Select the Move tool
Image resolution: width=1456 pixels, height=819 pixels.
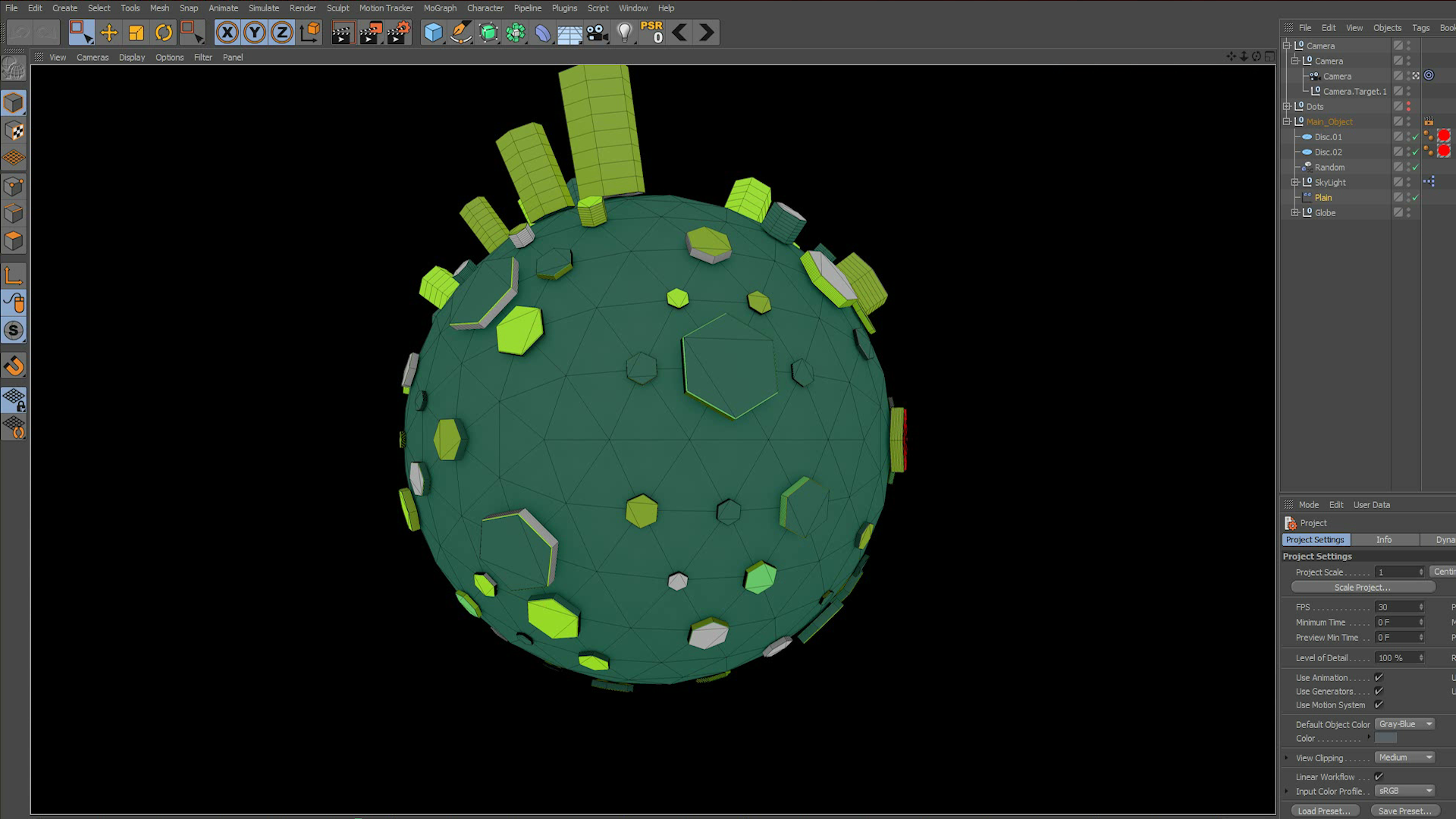click(108, 33)
